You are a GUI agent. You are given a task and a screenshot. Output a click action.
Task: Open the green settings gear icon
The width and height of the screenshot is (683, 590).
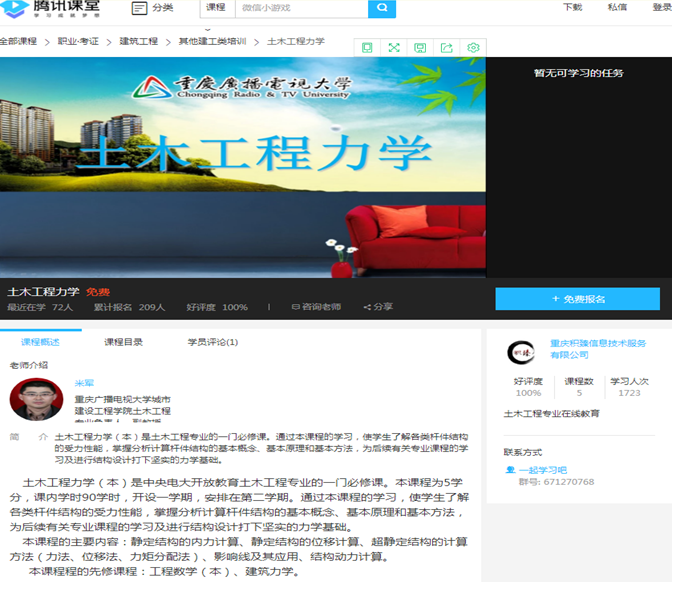tap(473, 47)
